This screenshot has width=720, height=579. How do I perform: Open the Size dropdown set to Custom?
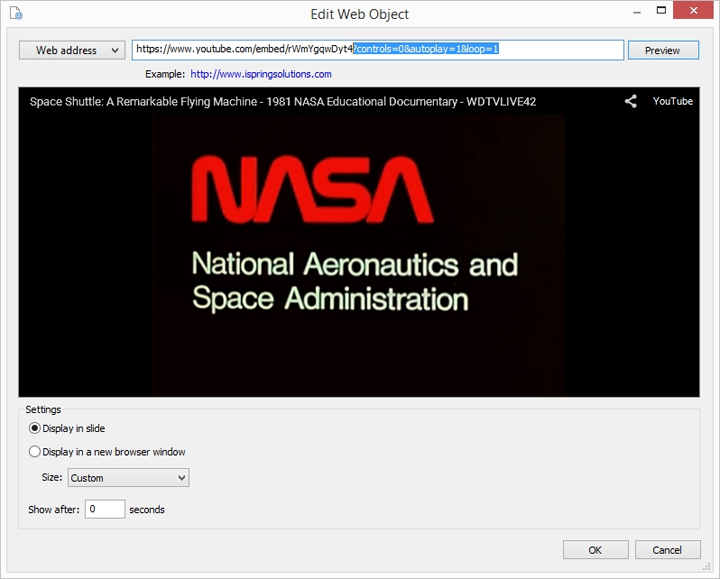(129, 478)
